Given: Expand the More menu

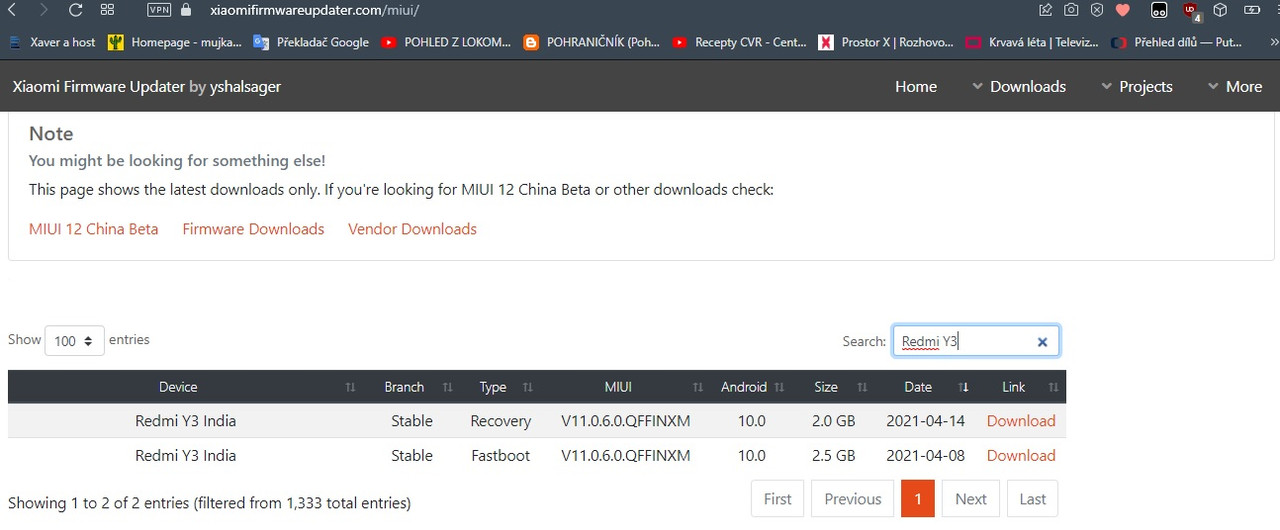Looking at the screenshot, I should [x=1235, y=86].
